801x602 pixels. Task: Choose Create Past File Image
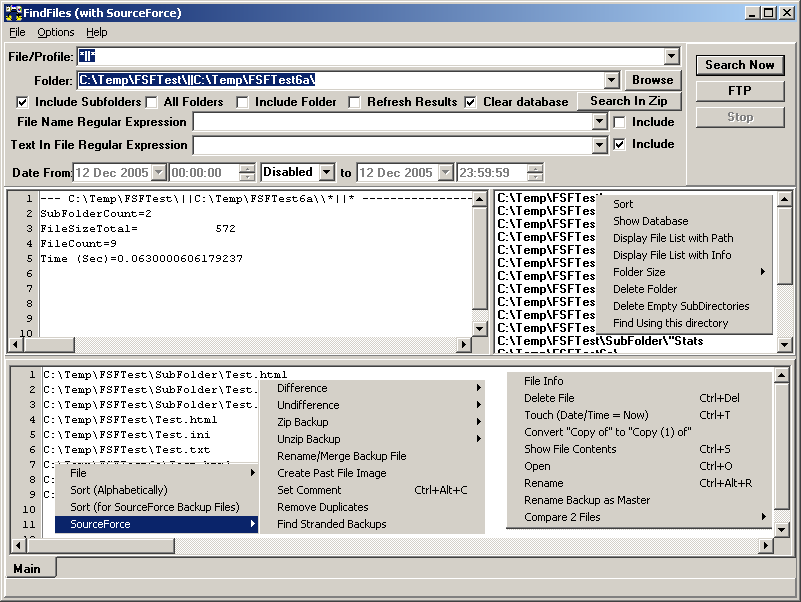pos(372,473)
